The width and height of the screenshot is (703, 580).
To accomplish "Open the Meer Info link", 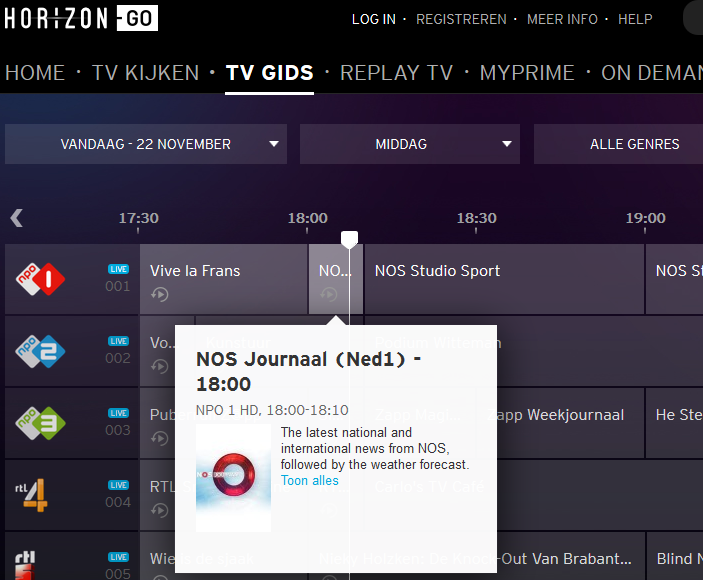I will 562,19.
